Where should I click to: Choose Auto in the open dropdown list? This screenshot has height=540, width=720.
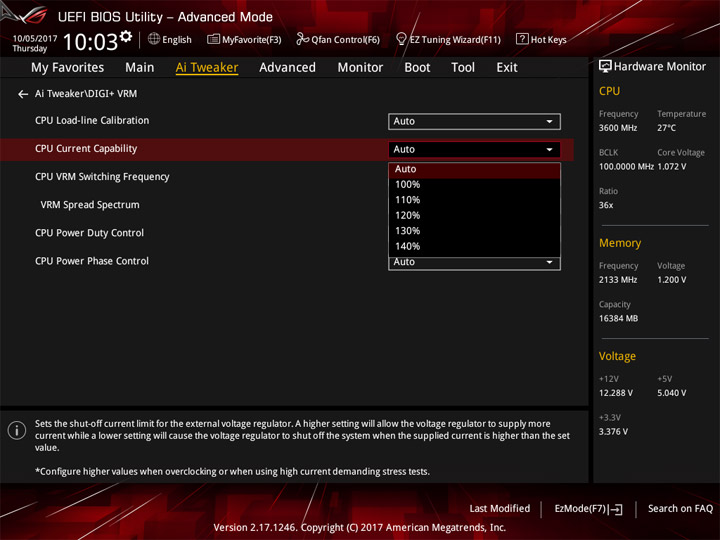(474, 169)
